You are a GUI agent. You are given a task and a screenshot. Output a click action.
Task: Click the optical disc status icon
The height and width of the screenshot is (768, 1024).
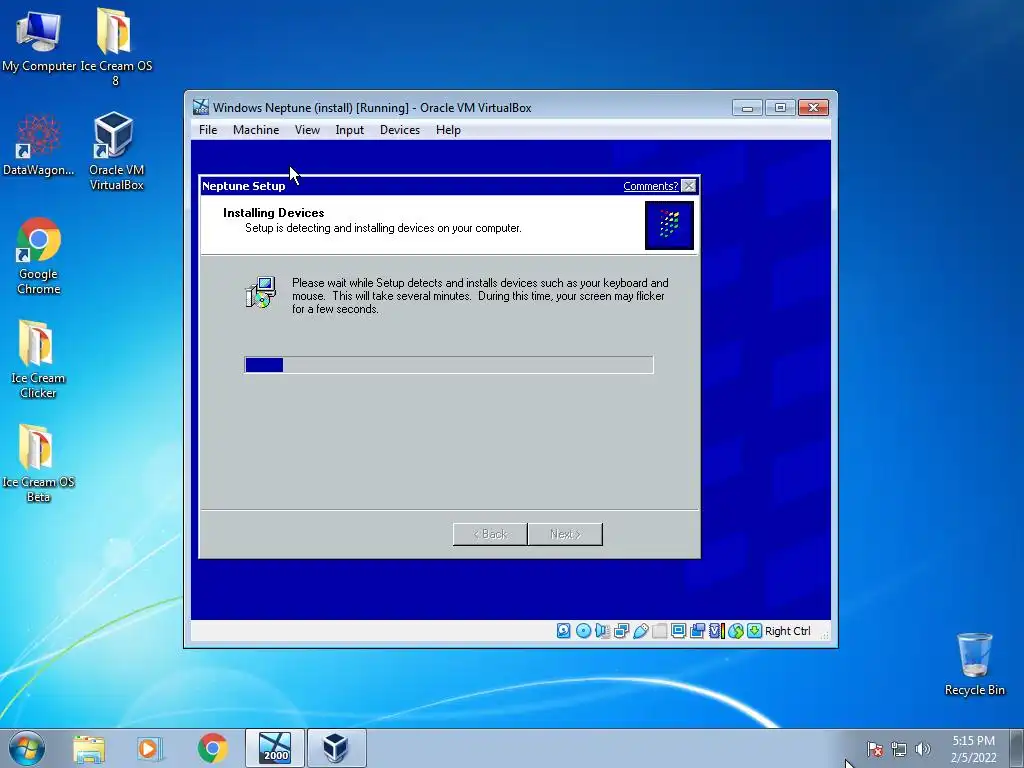[583, 630]
